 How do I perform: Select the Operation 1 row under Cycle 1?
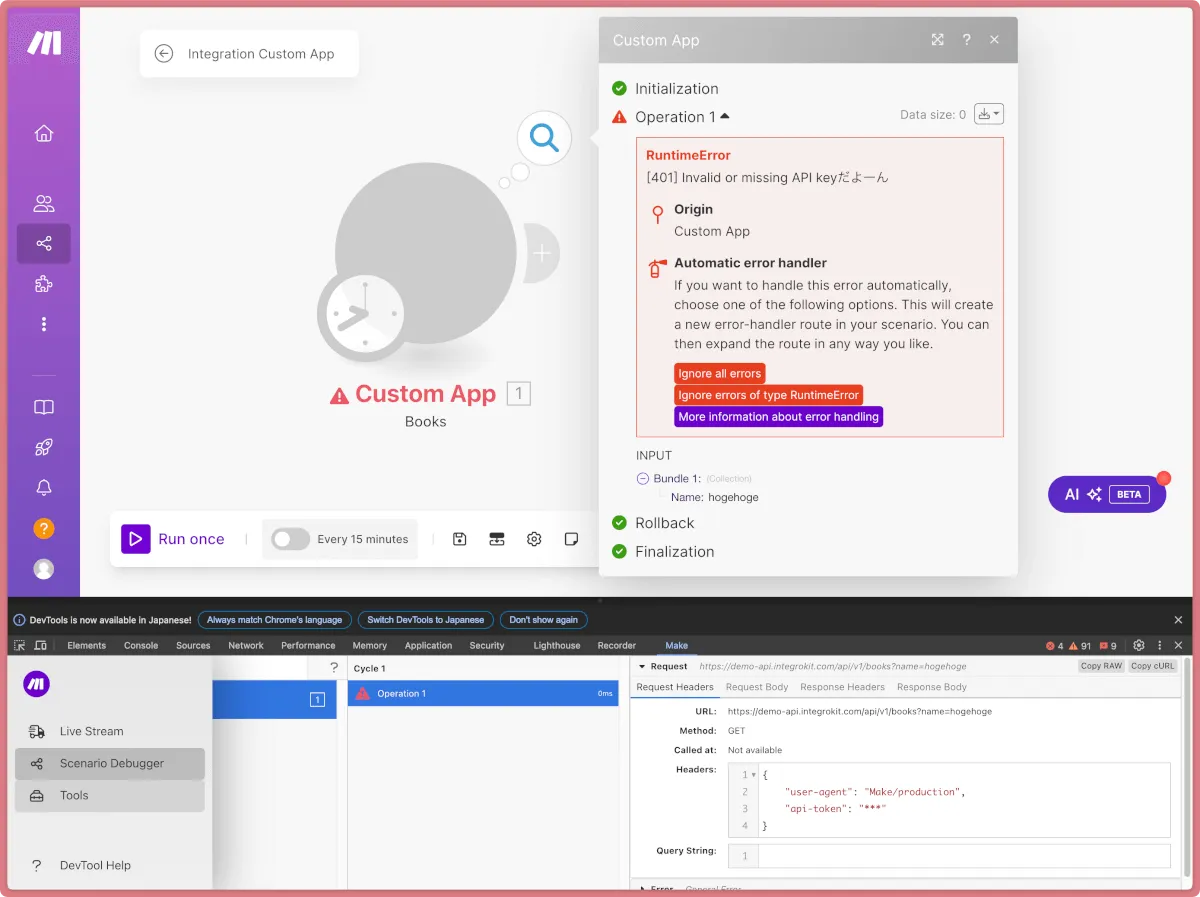click(x=483, y=693)
